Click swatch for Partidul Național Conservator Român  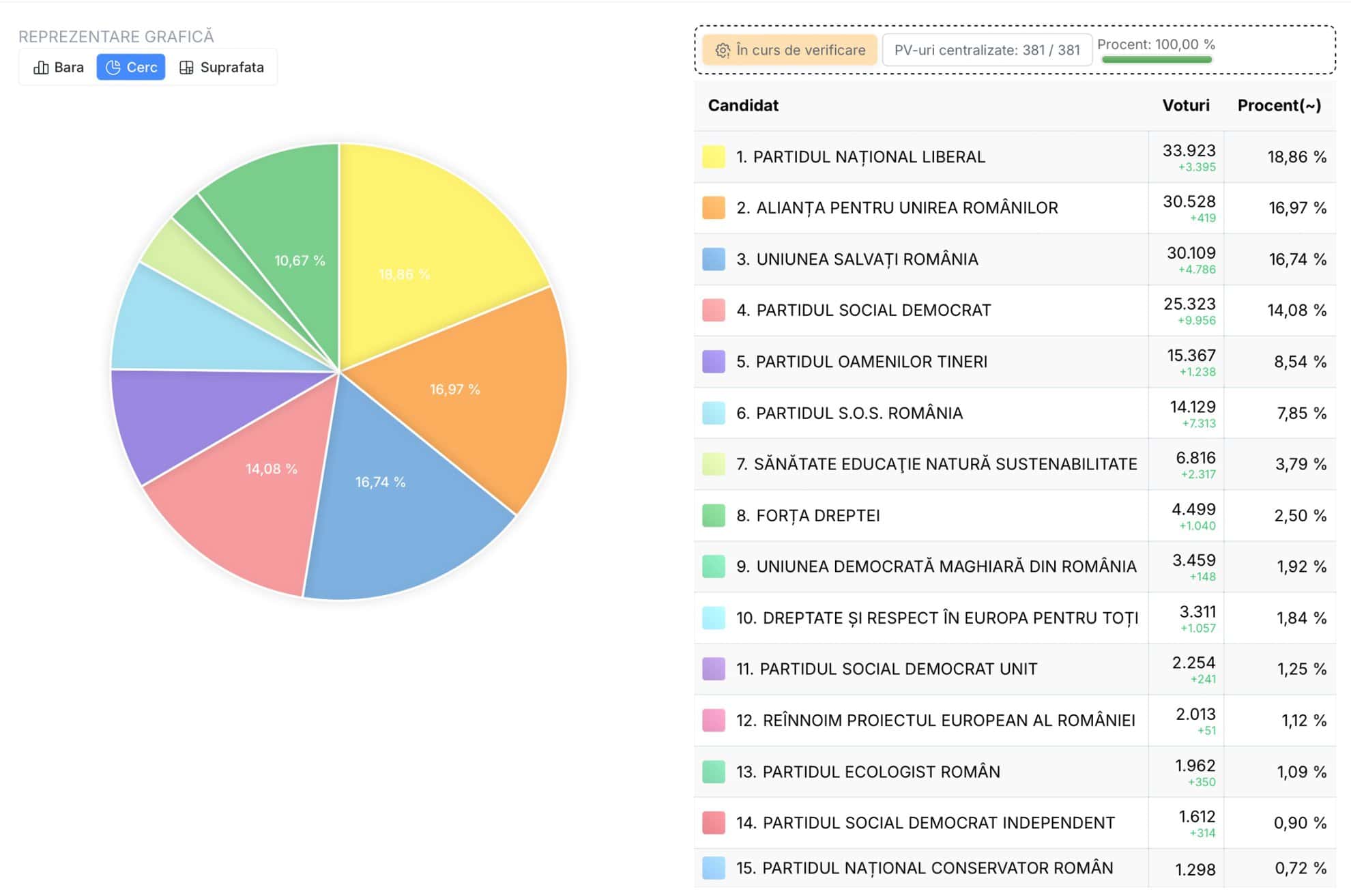coord(714,868)
